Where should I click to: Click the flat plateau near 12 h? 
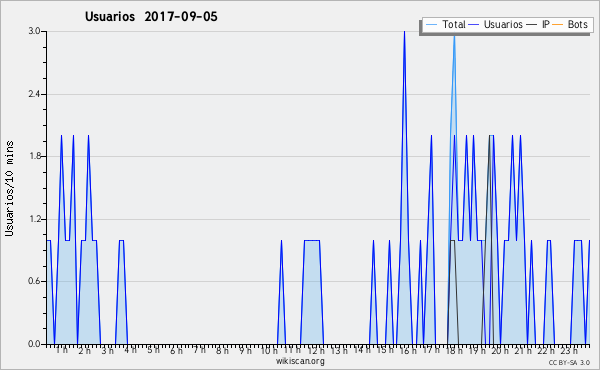(312, 240)
